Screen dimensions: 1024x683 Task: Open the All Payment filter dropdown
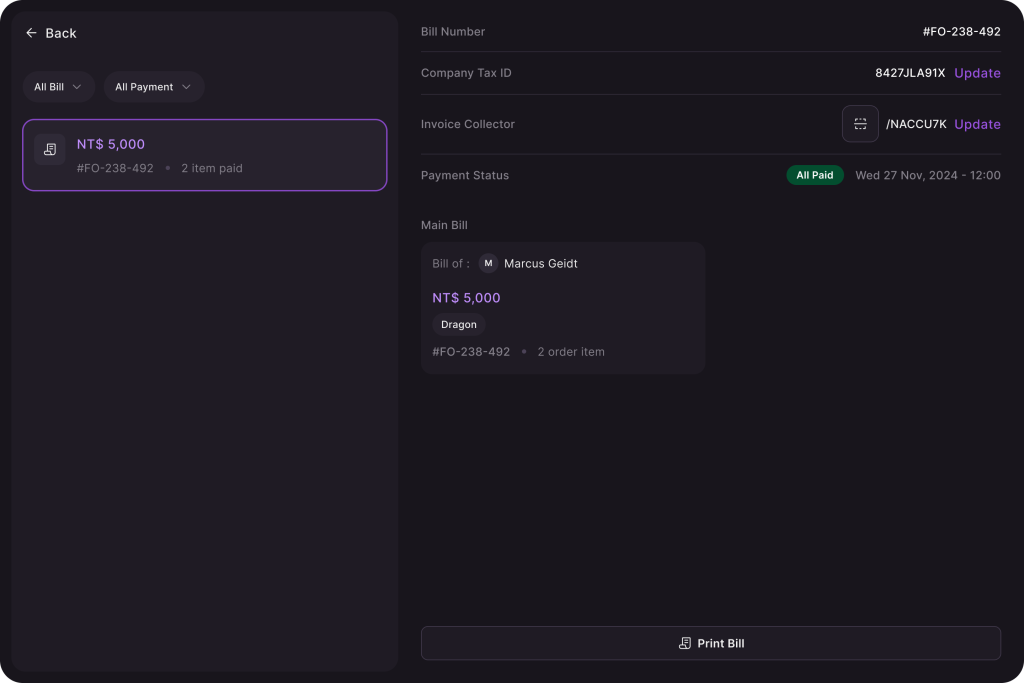pos(154,87)
